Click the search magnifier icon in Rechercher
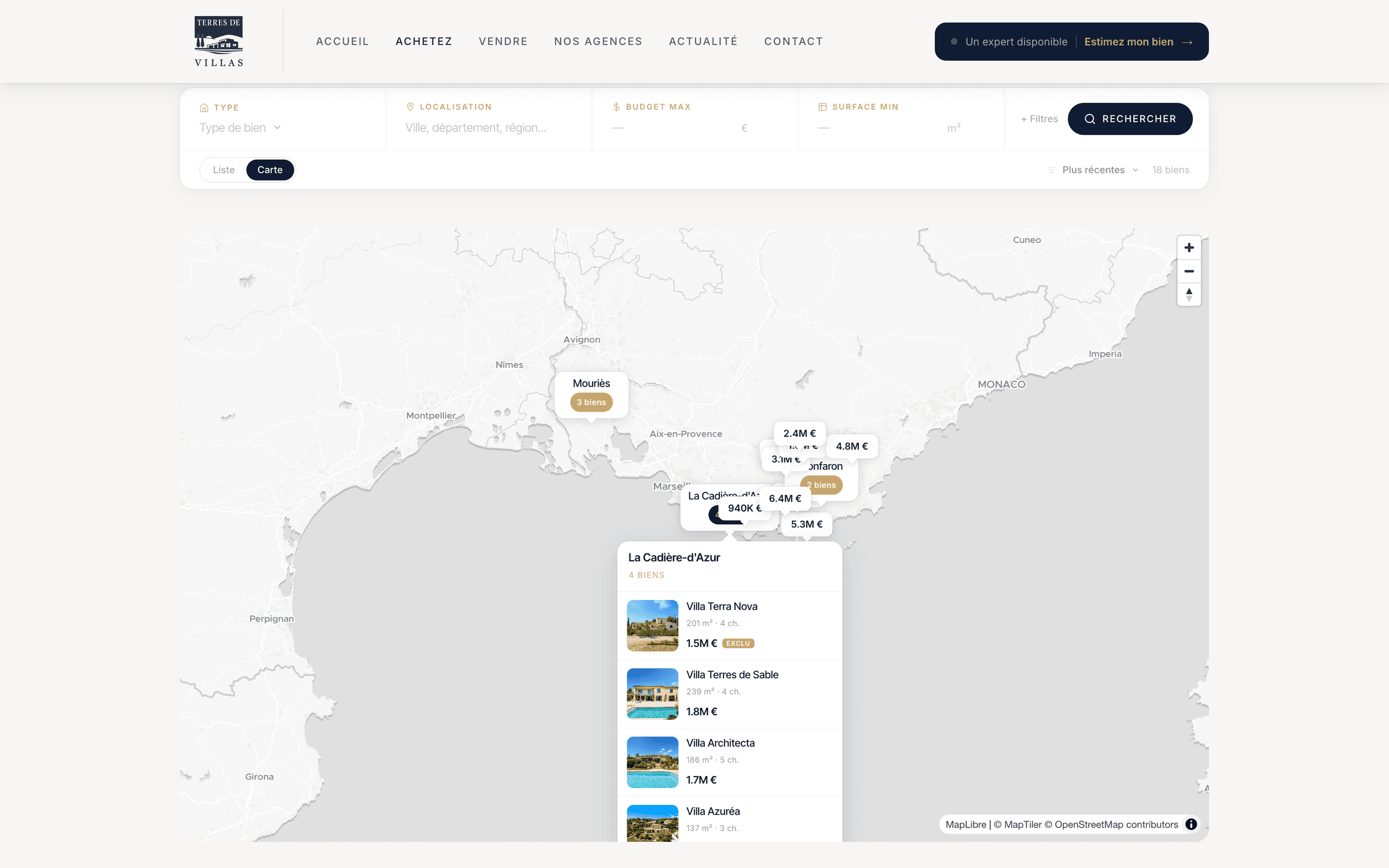Screen dimensions: 1389x868 coord(1090,119)
